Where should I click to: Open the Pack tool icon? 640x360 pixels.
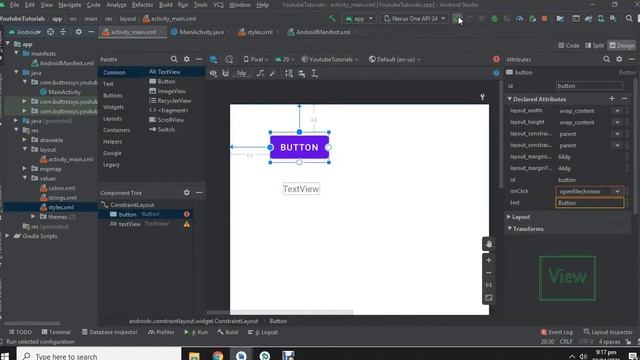pyautogui.click(x=289, y=73)
